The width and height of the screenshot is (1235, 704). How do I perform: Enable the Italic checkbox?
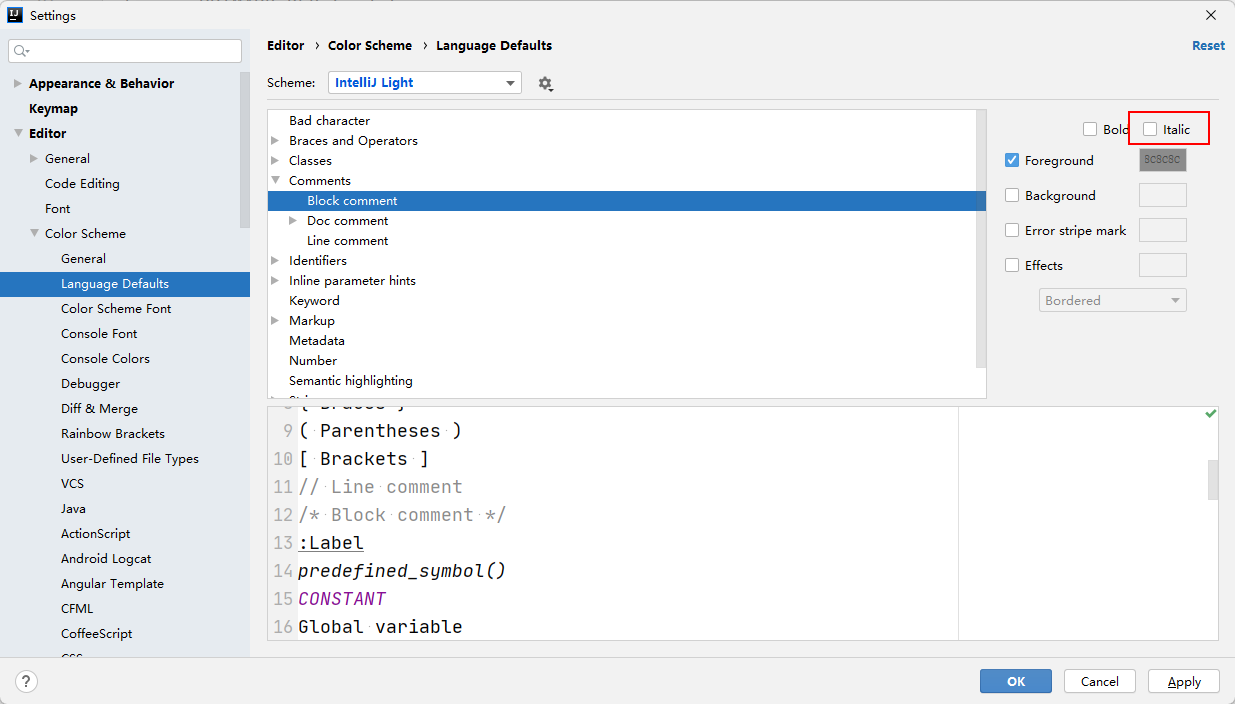click(x=1150, y=129)
